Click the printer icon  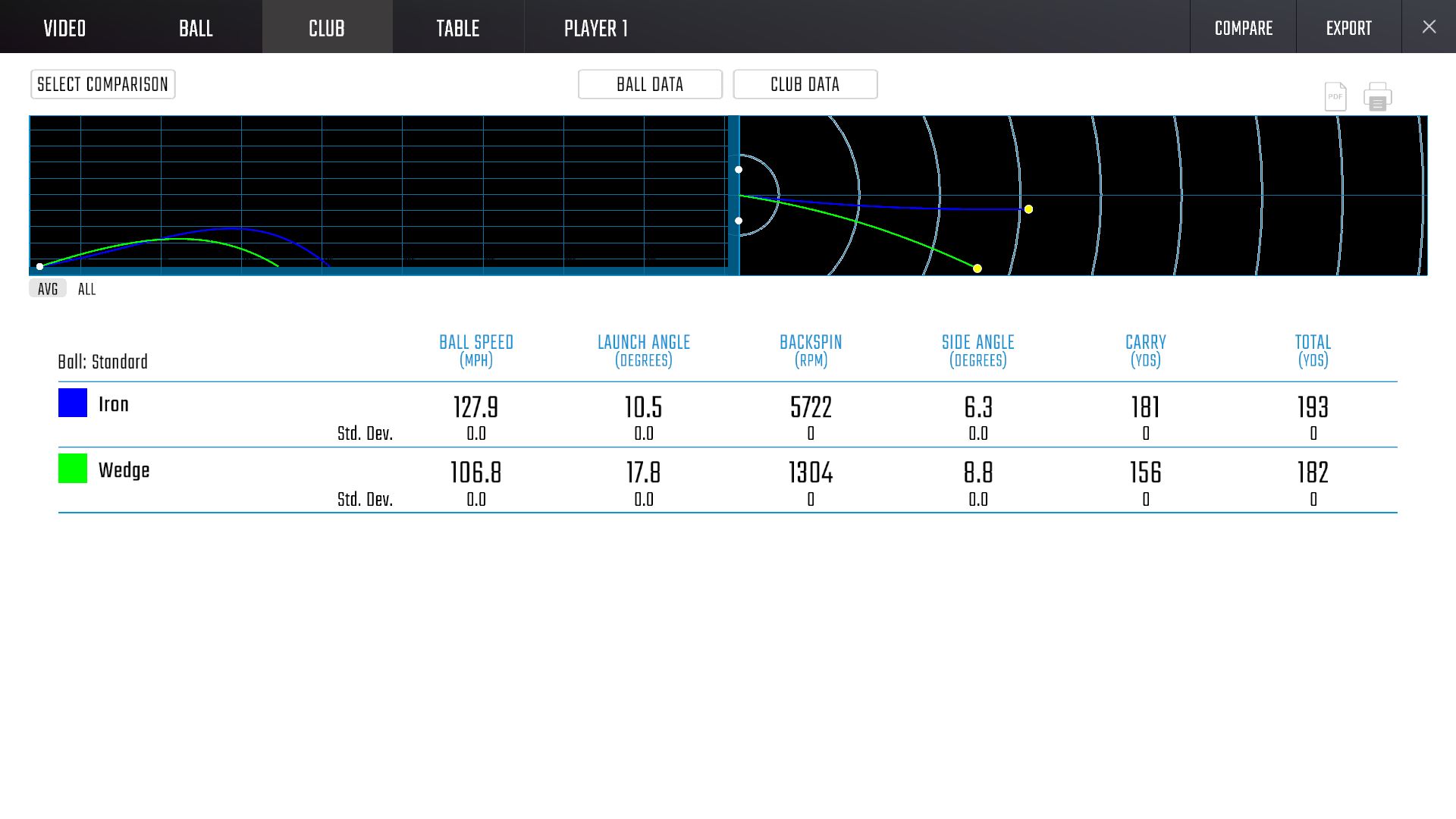[x=1378, y=96]
